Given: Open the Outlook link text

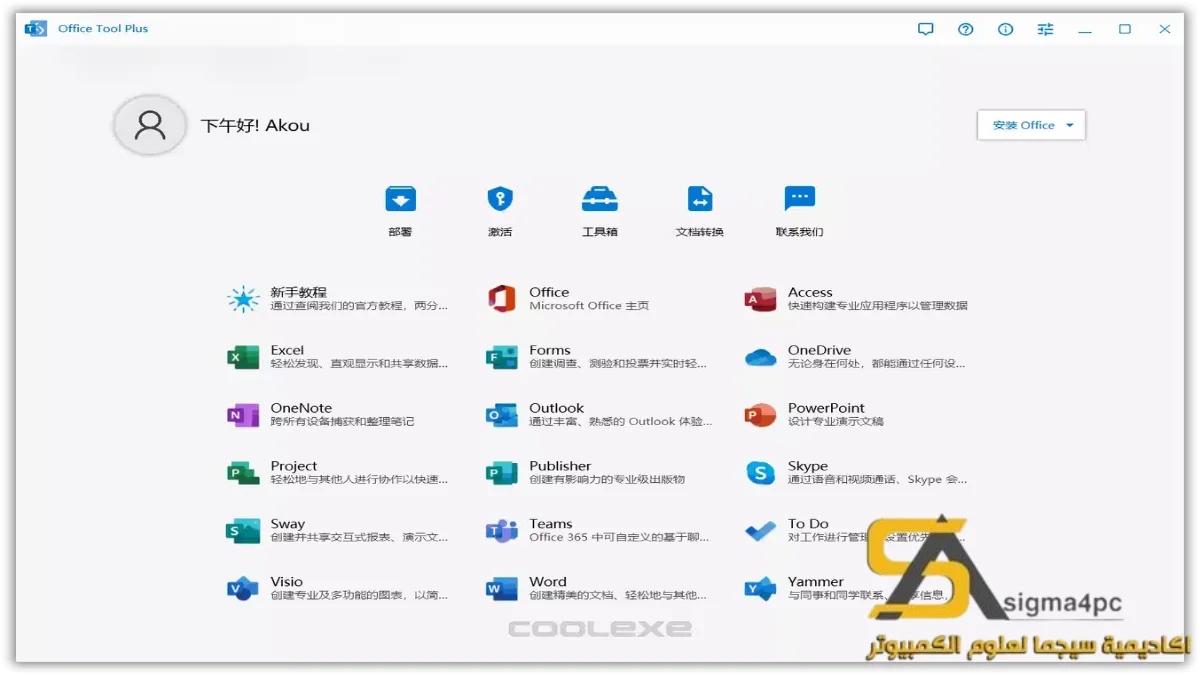Looking at the screenshot, I should pyautogui.click(x=556, y=408).
